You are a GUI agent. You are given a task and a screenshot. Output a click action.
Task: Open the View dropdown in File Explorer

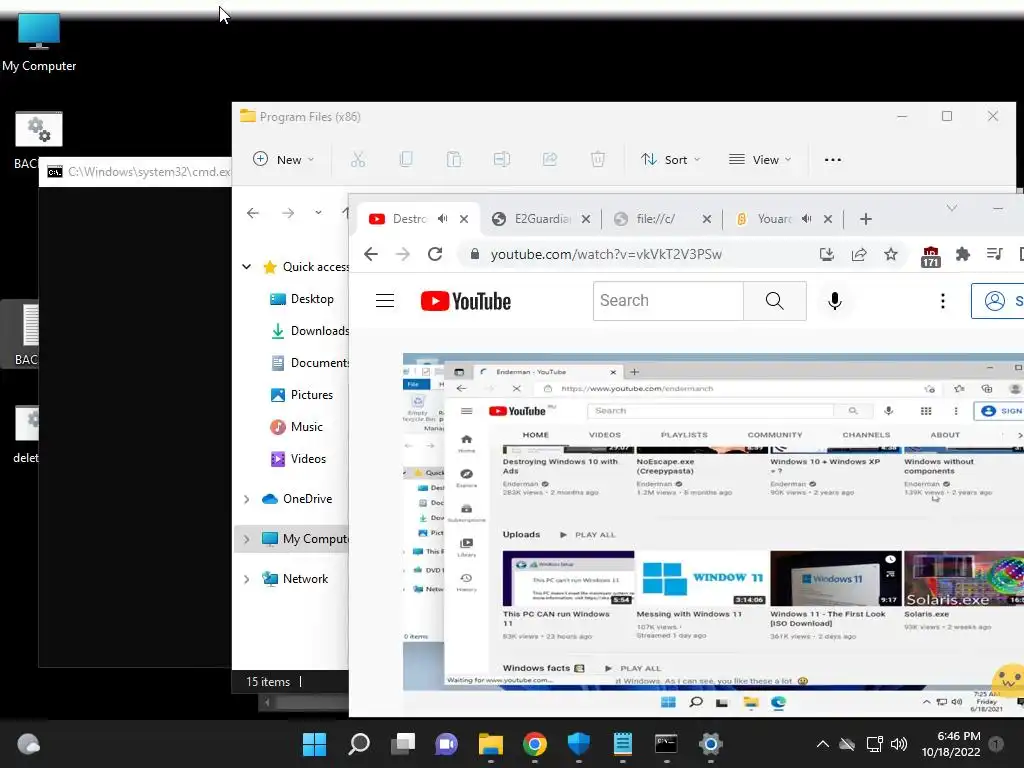coord(760,159)
